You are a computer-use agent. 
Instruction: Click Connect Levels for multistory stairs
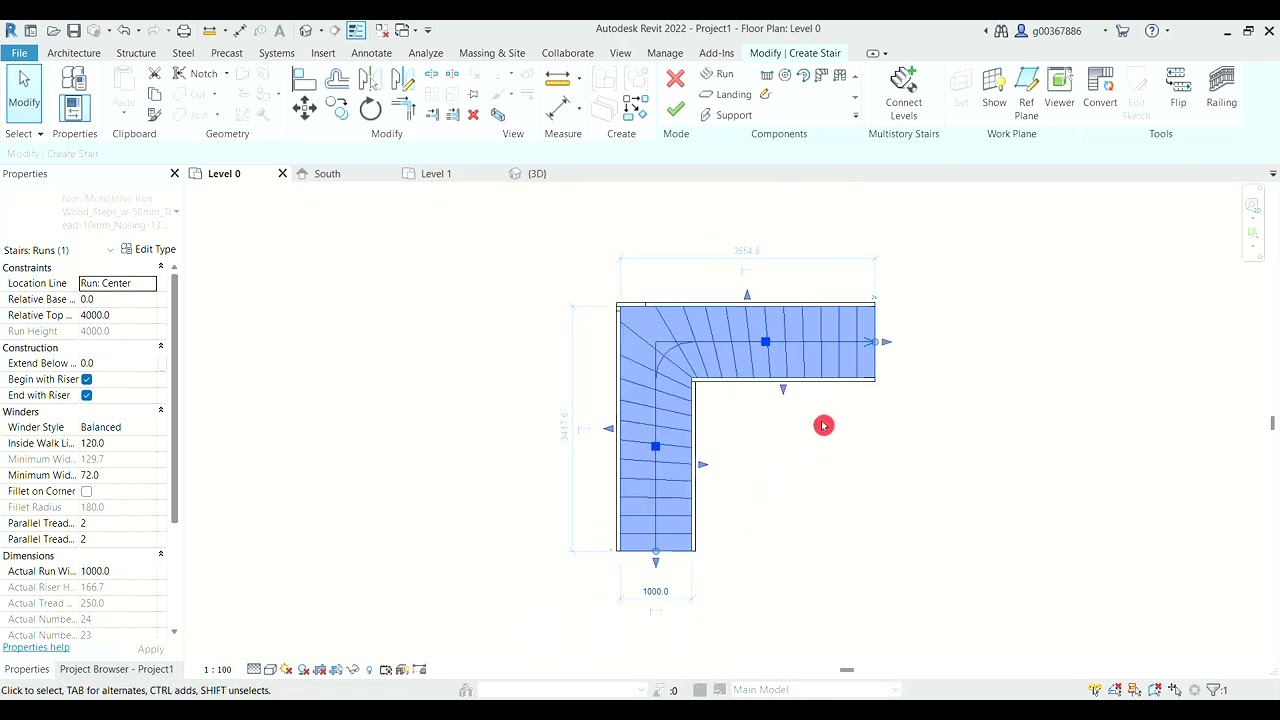[904, 94]
